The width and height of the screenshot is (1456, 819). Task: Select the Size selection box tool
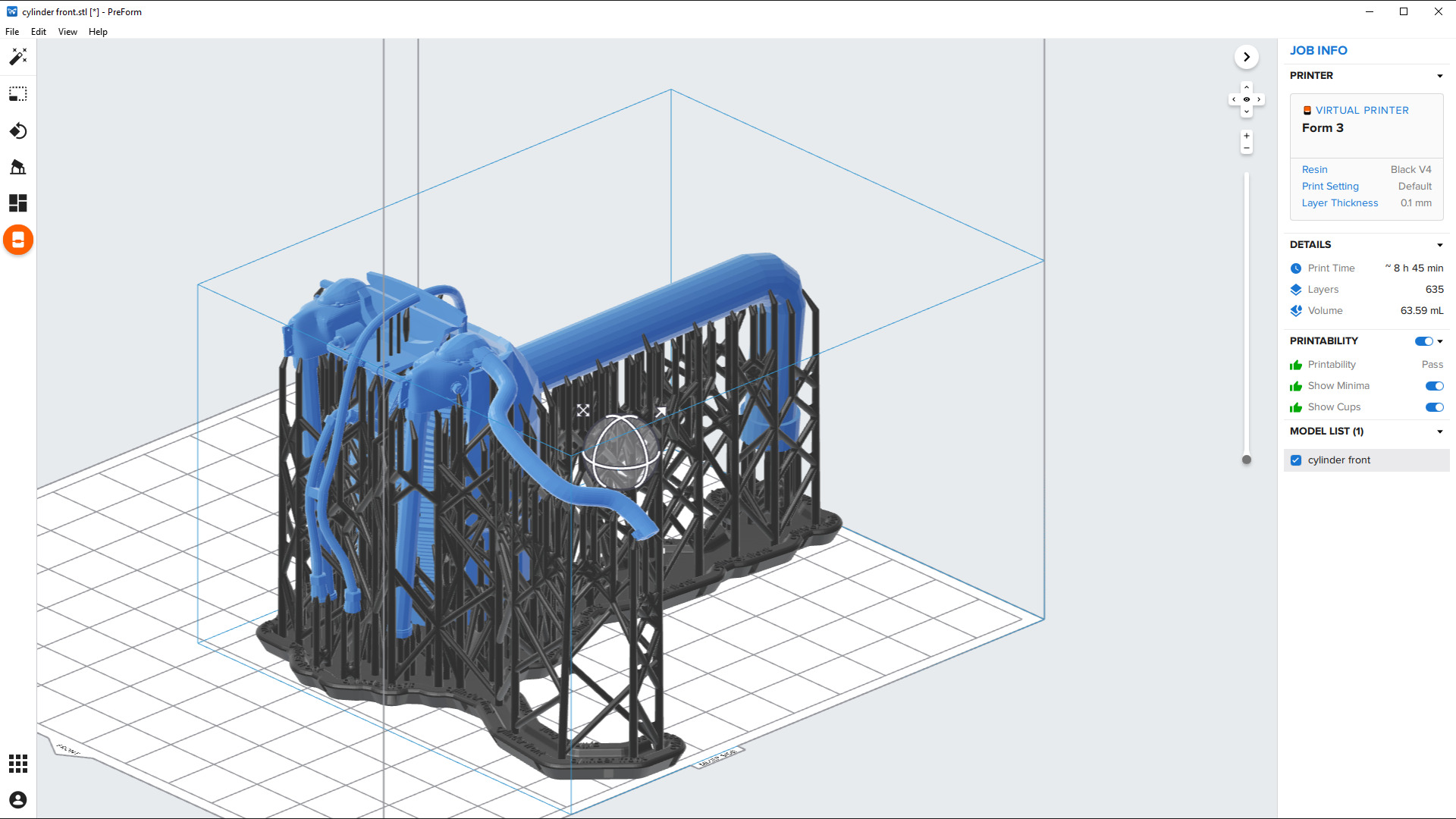18,94
